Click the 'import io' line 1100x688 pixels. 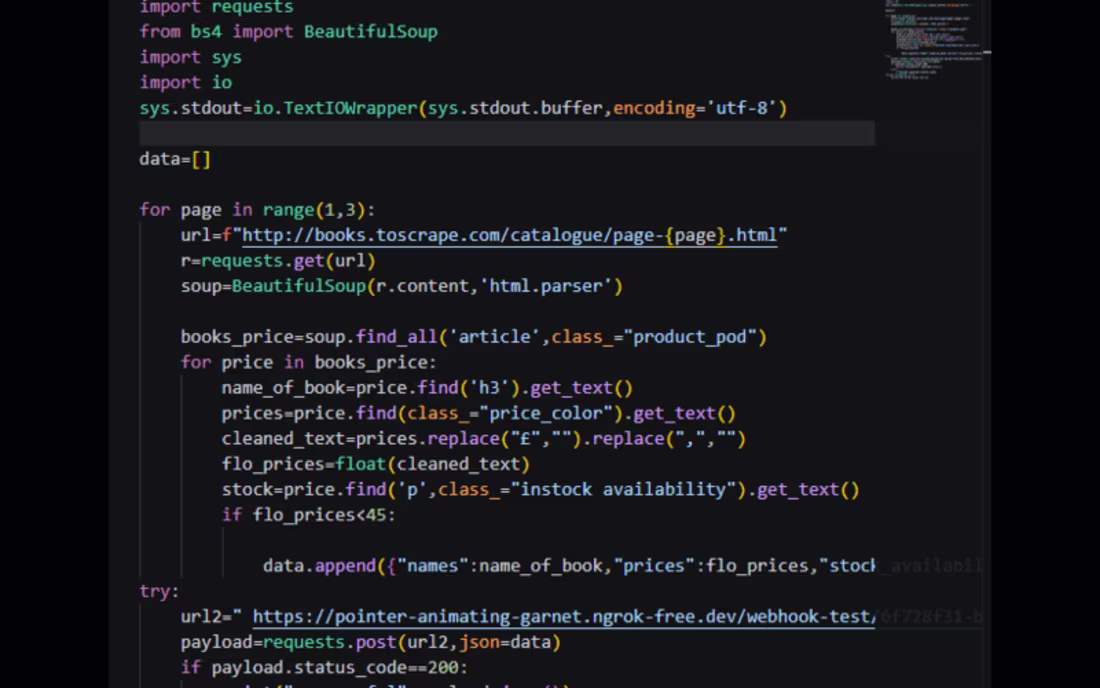click(185, 83)
